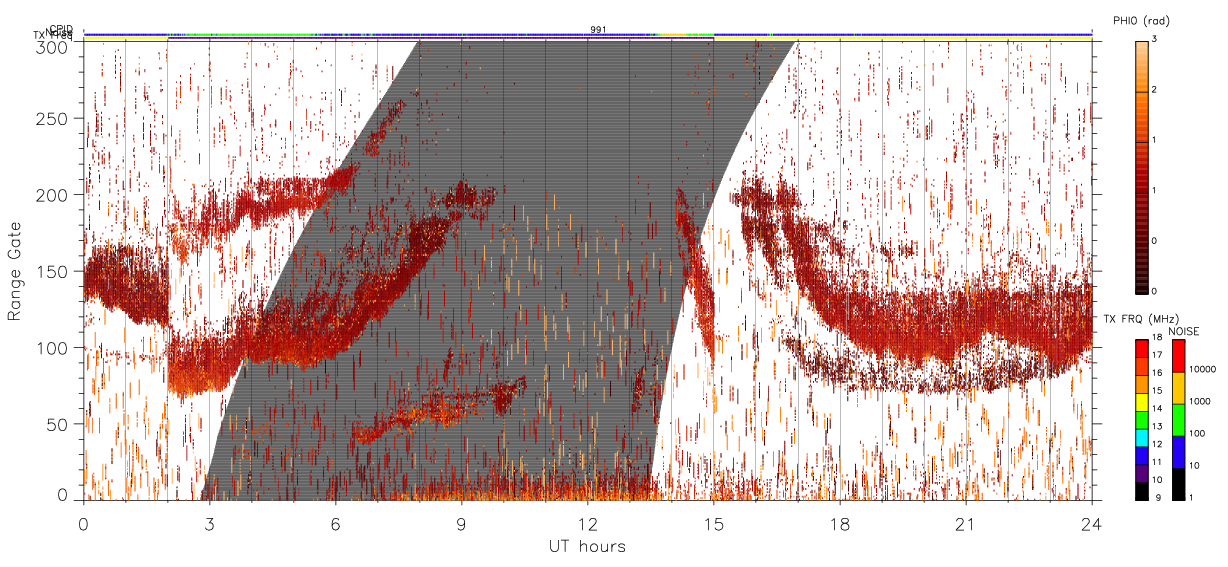This screenshot has width=1228, height=567.
Task: Click the 'UT hours' x-axis title
Action: tap(587, 546)
